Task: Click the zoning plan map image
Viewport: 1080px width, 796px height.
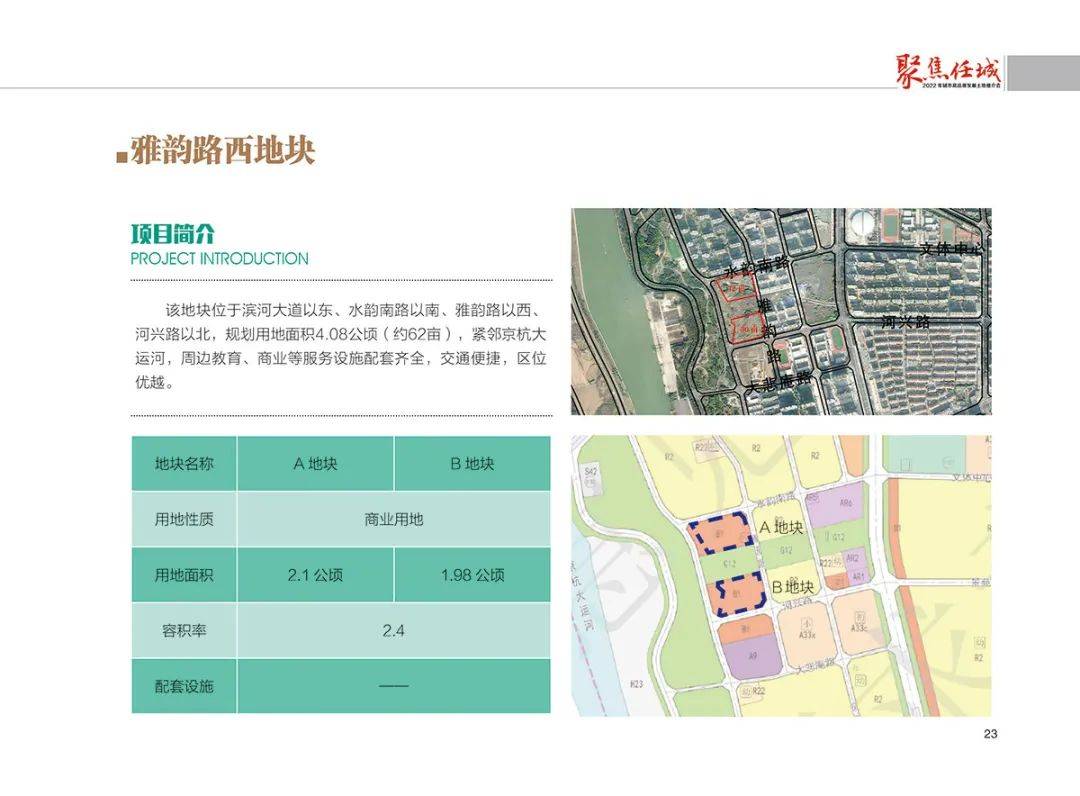Action: pyautogui.click(x=781, y=576)
